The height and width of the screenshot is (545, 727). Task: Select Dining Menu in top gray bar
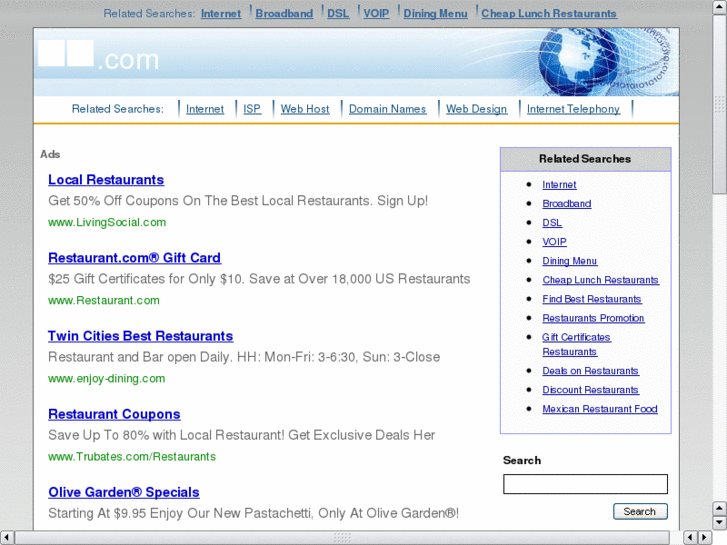pyautogui.click(x=435, y=13)
